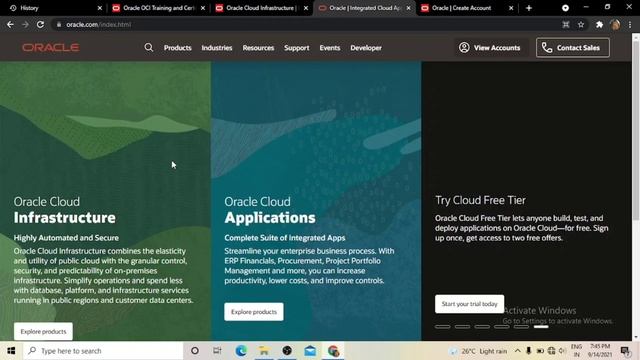Image resolution: width=640 pixels, height=360 pixels.
Task: Open the Extensions puzzle icon
Action: 599,24
